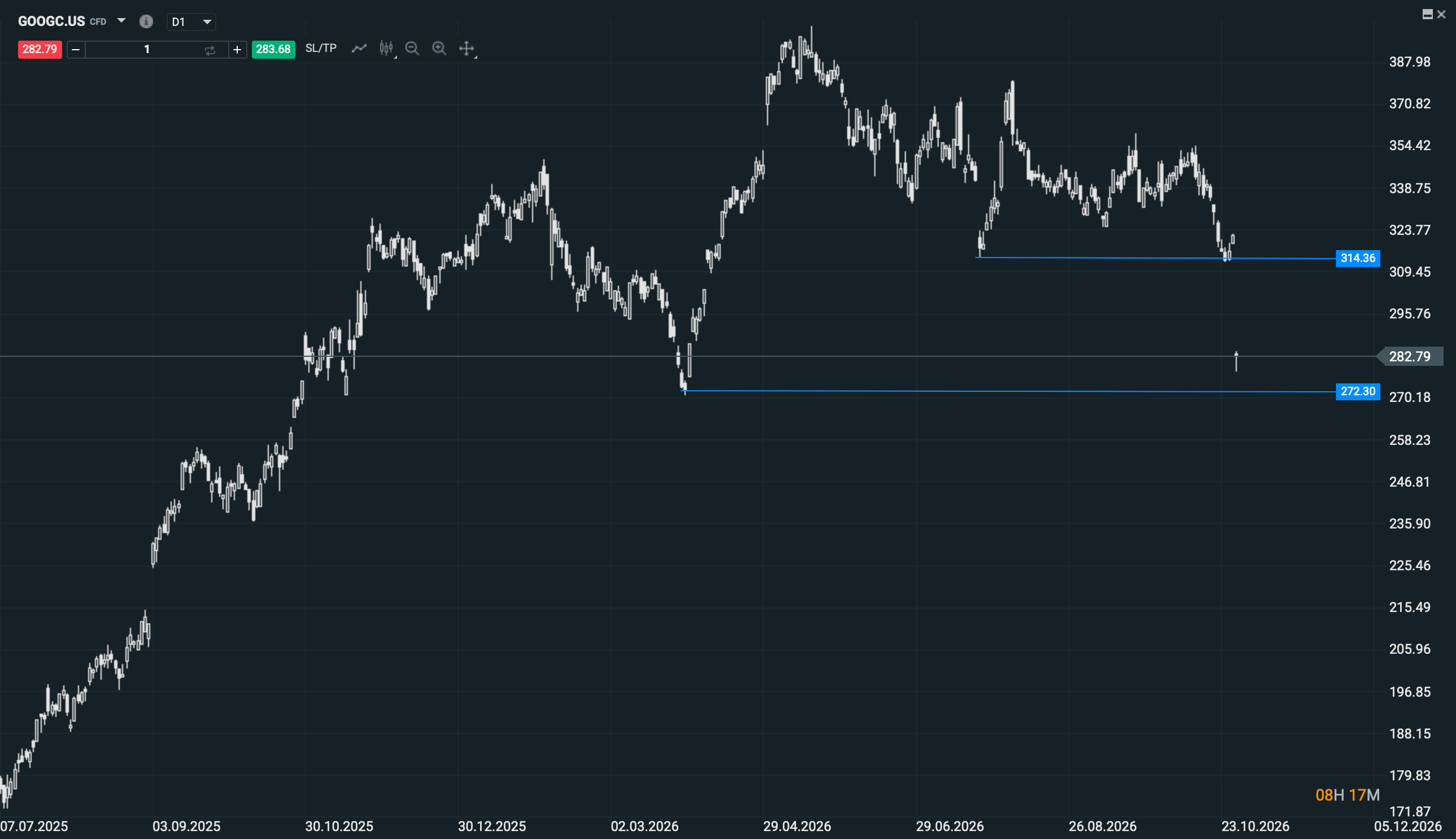This screenshot has height=839, width=1456.
Task: Zoom out the chart with magnifier
Action: click(412, 49)
